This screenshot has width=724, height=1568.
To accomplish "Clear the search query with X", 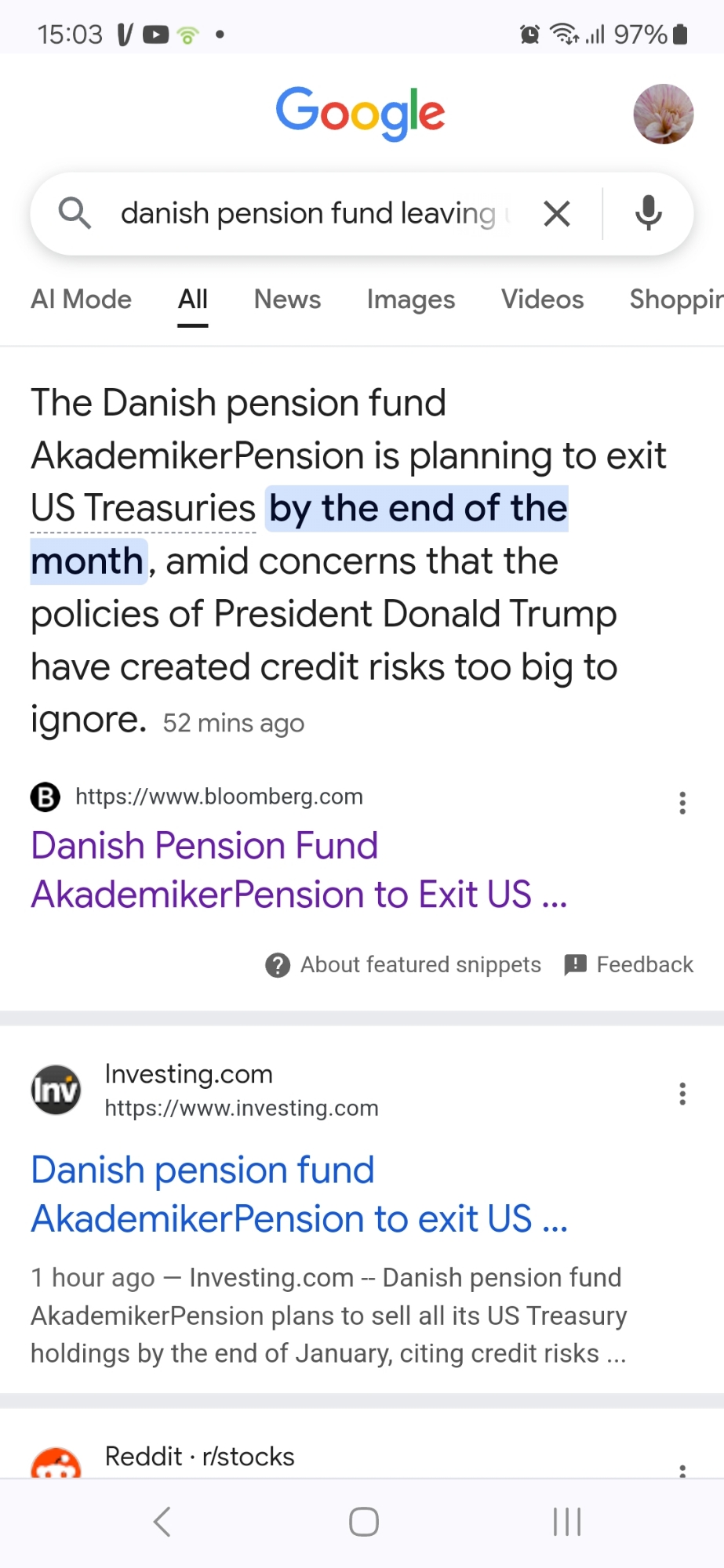I will (x=556, y=213).
